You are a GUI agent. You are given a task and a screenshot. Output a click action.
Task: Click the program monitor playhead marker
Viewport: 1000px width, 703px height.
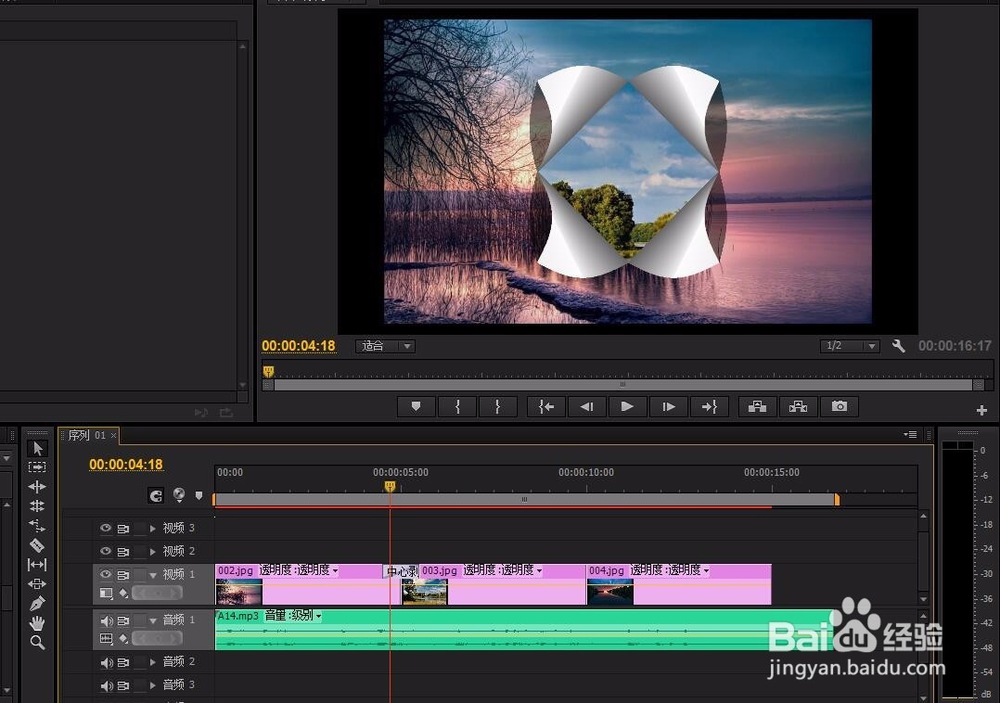(268, 371)
